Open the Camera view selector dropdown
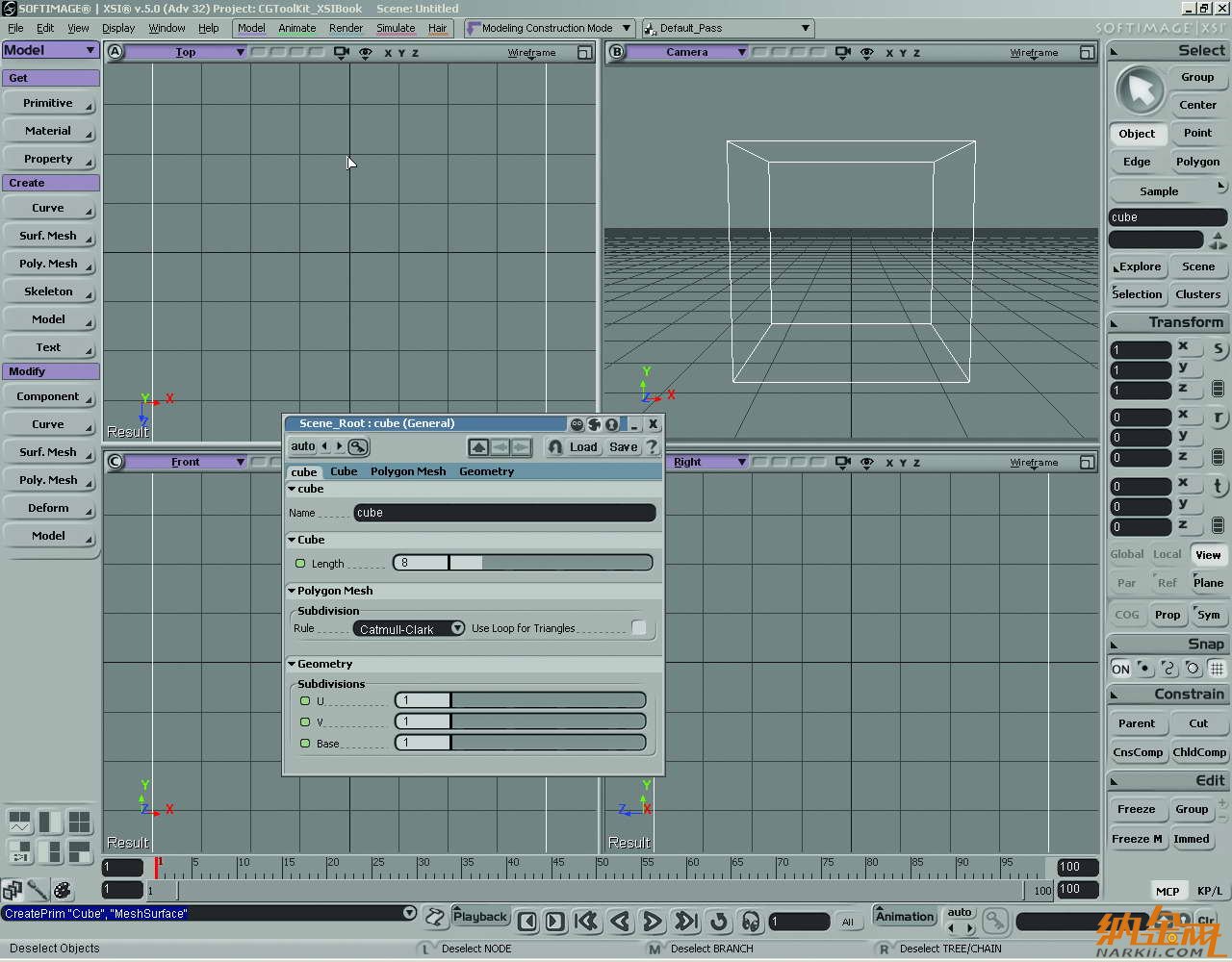 pyautogui.click(x=687, y=52)
